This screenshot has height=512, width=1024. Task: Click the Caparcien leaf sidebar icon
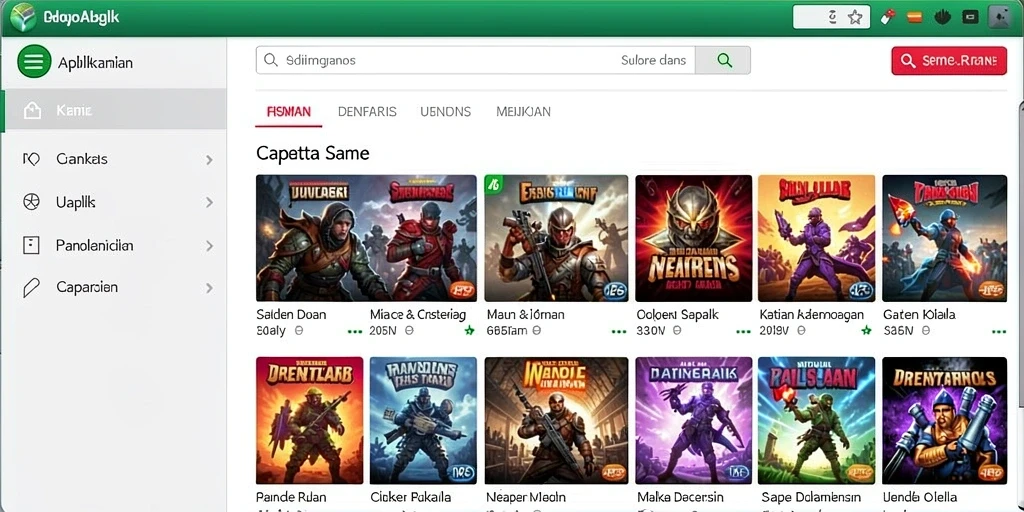31,287
